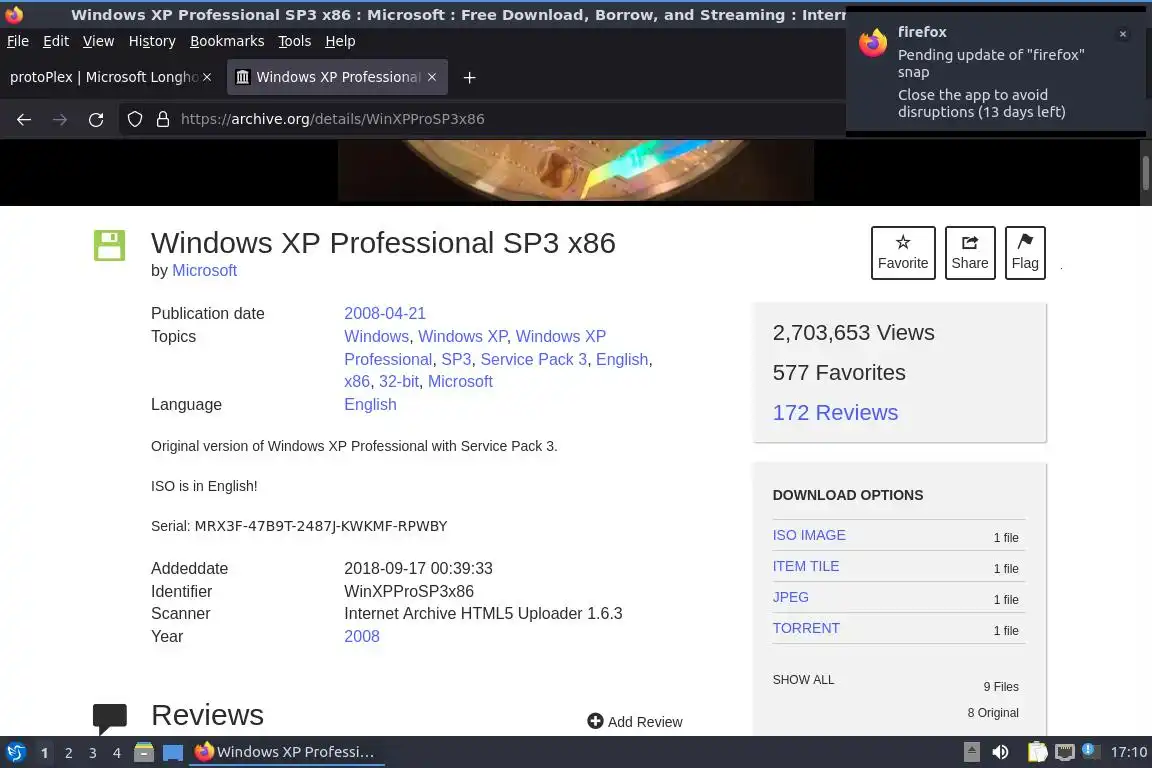Close the Windows XP Professional tab
1152x768 pixels.
[432, 76]
